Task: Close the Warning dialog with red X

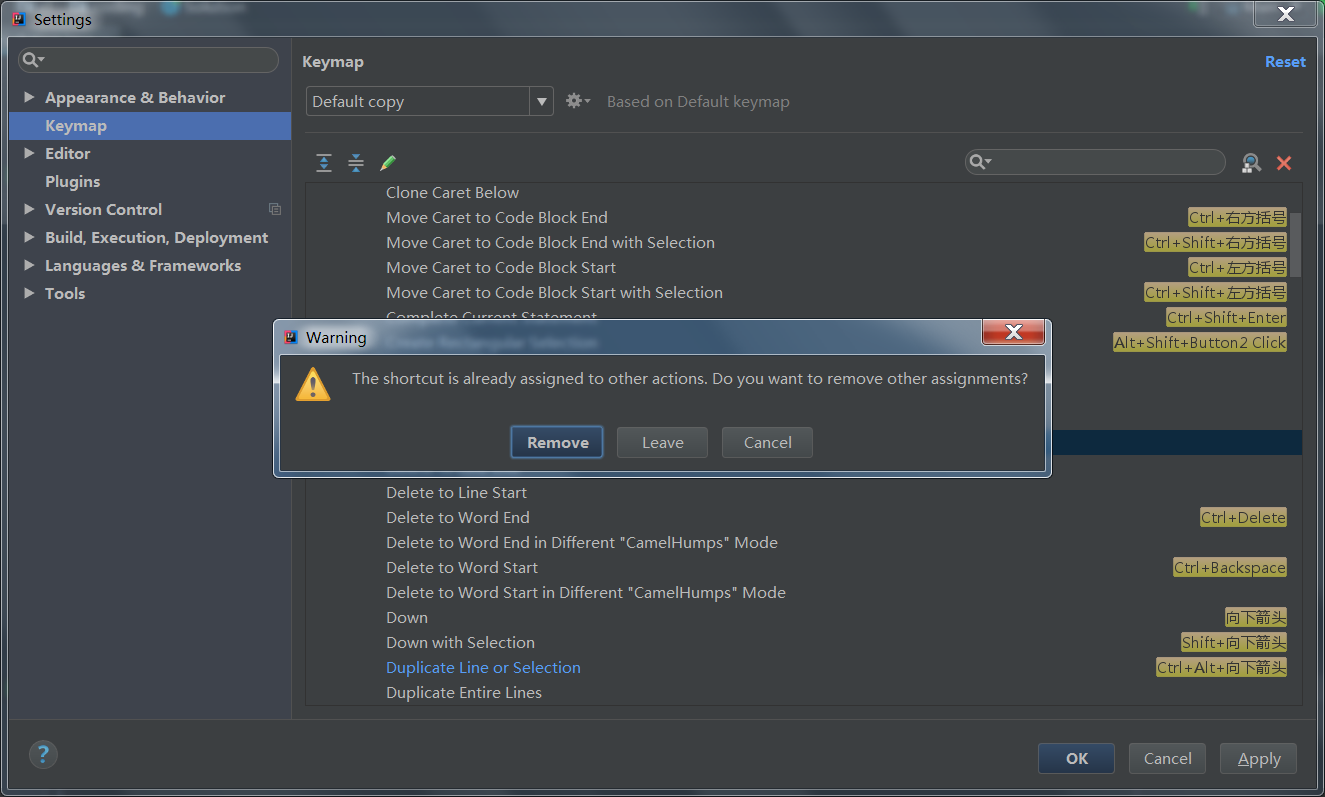Action: 1013,332
